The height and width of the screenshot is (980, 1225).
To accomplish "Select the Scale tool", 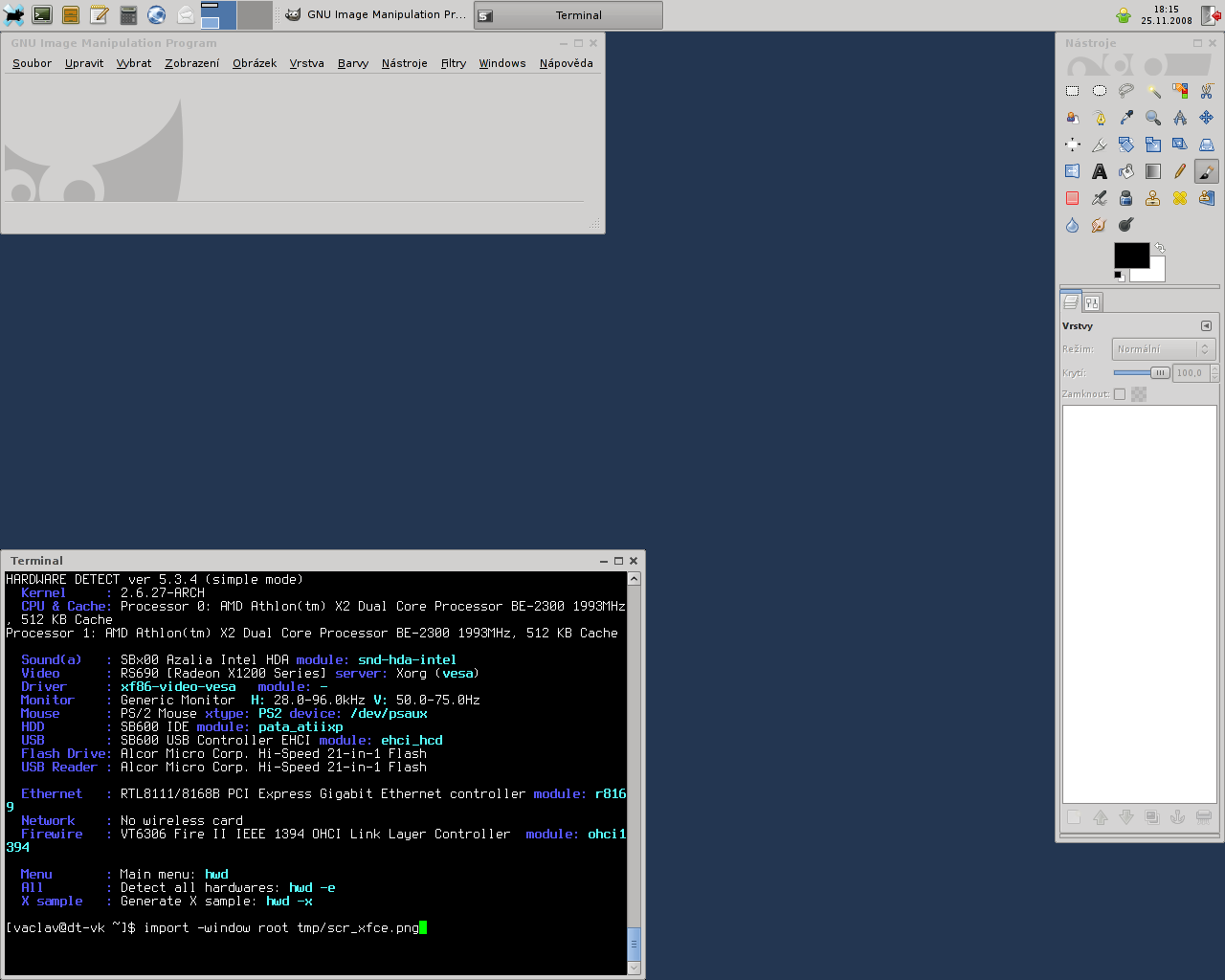I will (x=1153, y=145).
